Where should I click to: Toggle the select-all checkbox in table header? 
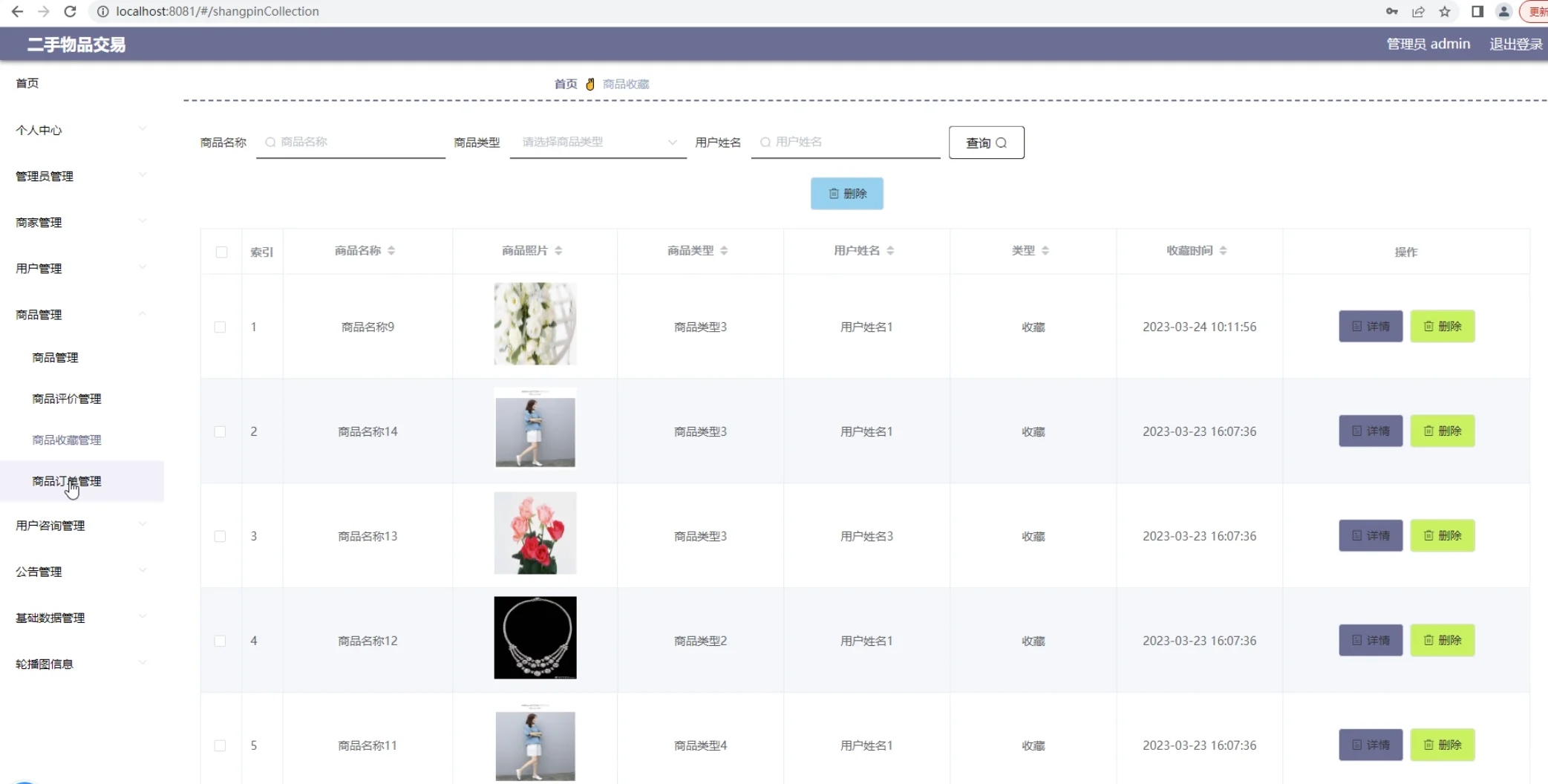pos(221,252)
